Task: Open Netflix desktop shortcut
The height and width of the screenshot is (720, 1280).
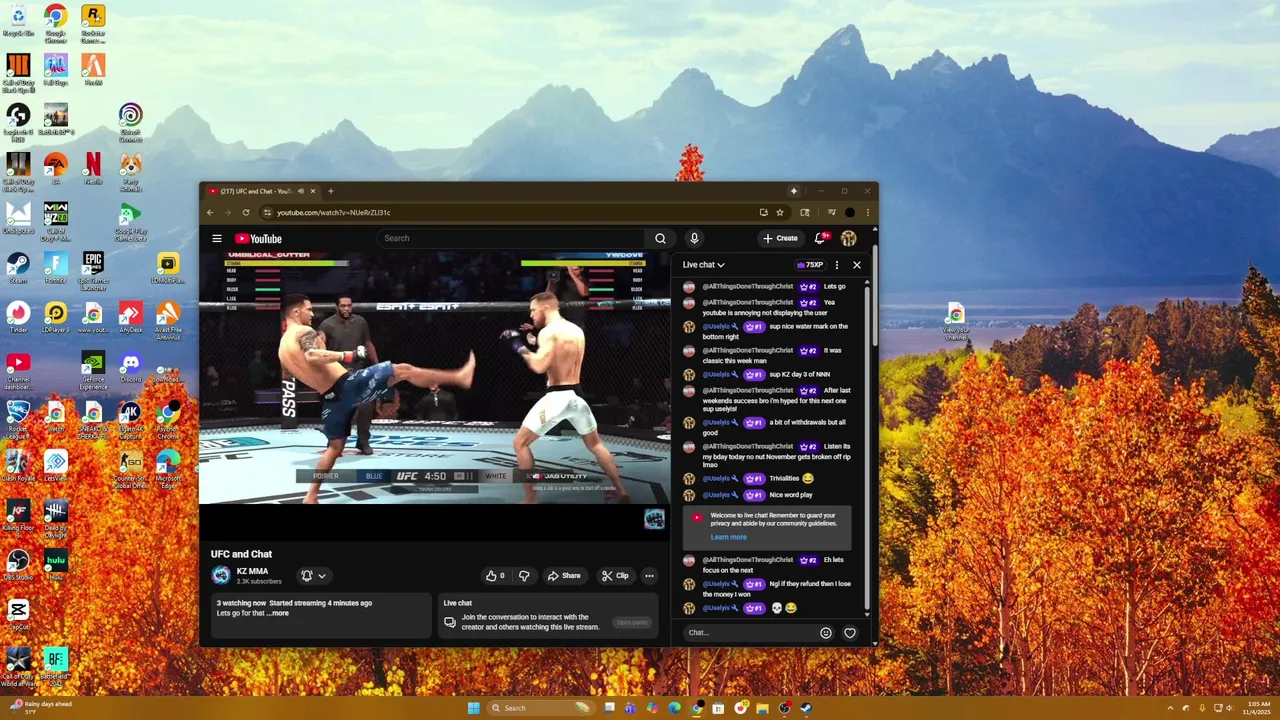Action: click(x=93, y=168)
